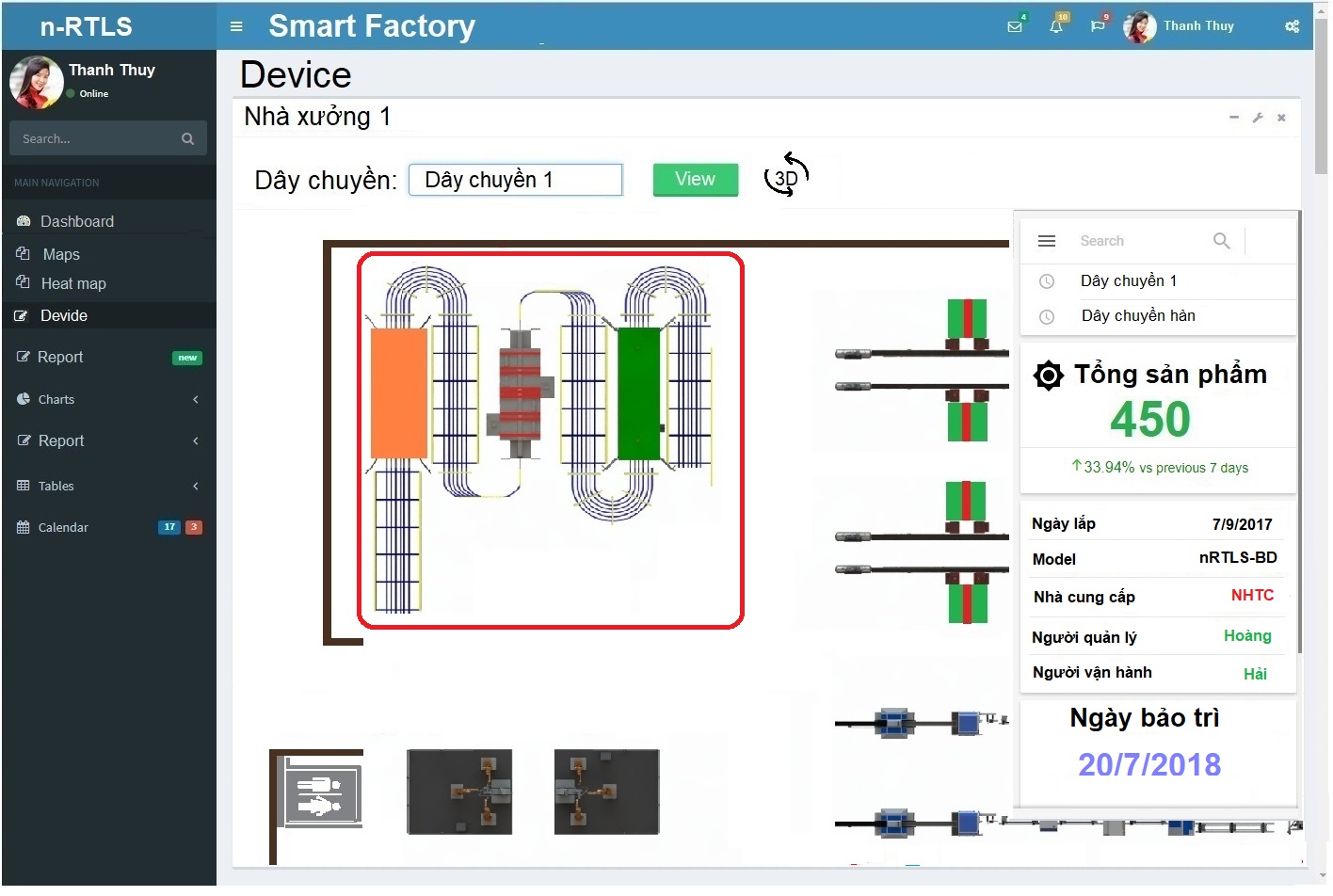Screen dimensions: 1333x896
Task: Click the page vertical scrollbar
Action: point(1321,94)
